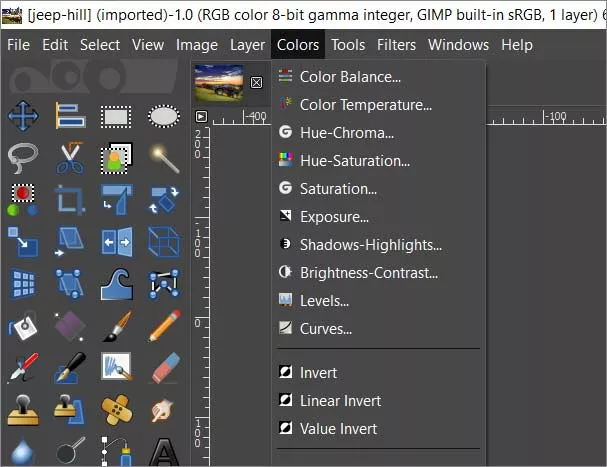The width and height of the screenshot is (607, 467).
Task: Choose the Pencil tool
Action: click(x=164, y=326)
